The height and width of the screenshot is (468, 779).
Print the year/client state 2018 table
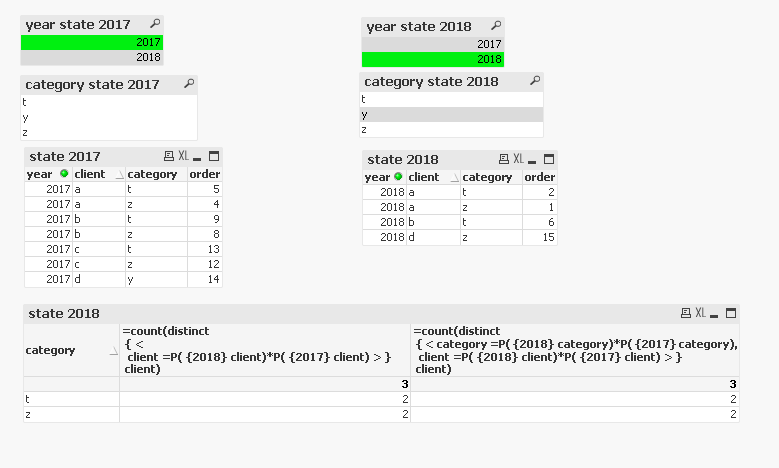504,159
